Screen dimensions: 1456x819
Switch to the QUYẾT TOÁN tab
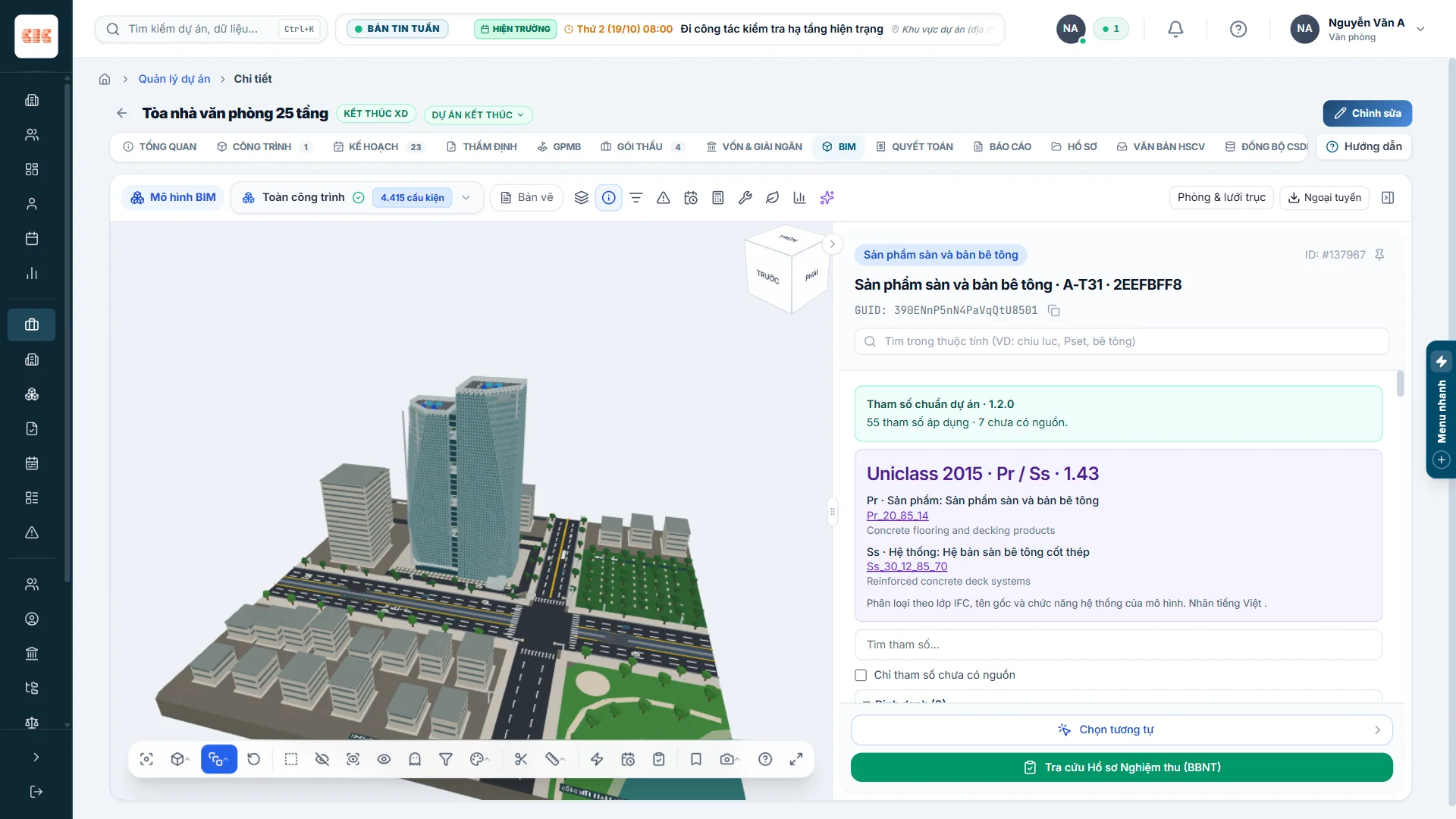915,146
